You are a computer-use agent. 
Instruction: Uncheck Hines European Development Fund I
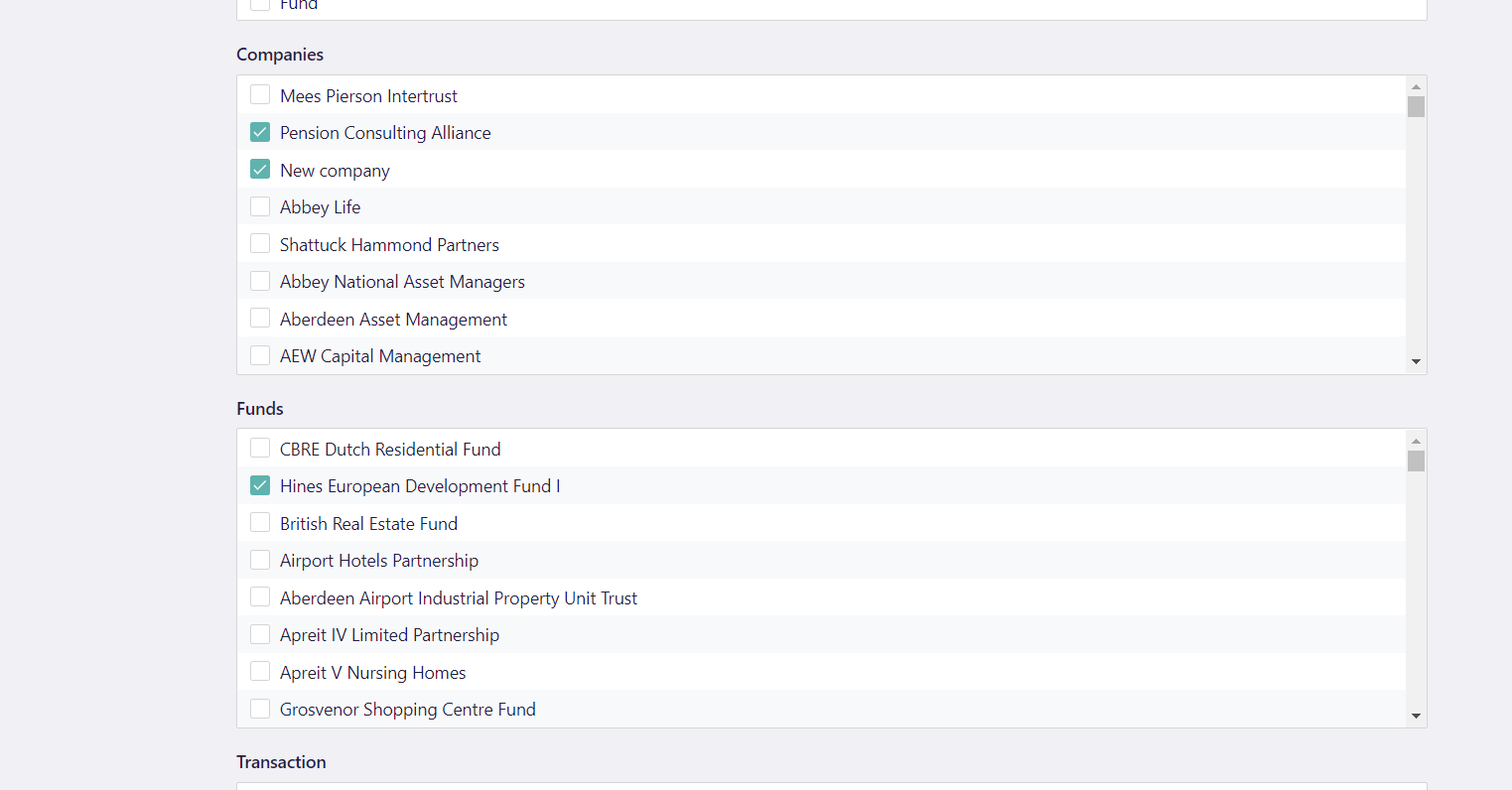point(259,485)
